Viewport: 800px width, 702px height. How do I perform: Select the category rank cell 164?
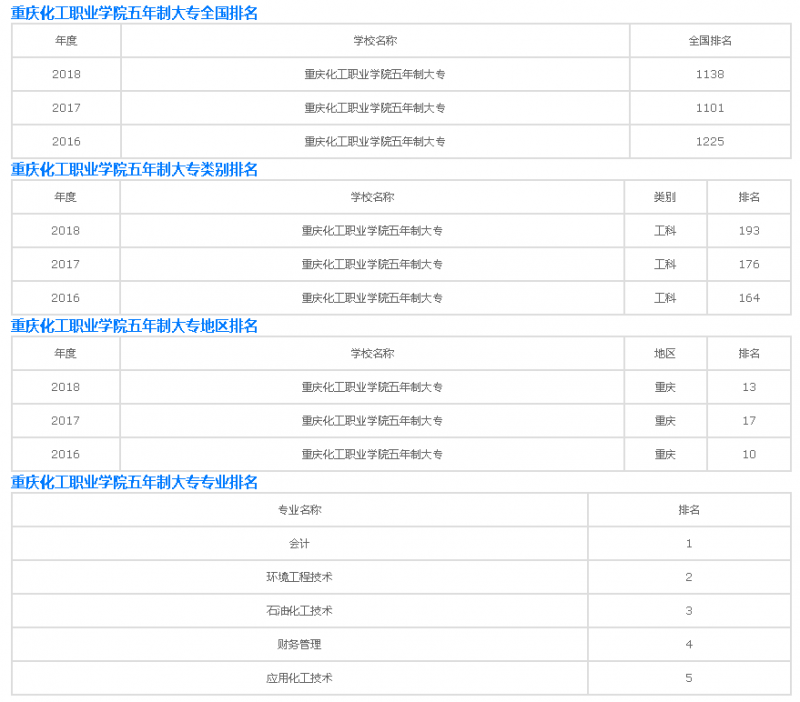749,298
